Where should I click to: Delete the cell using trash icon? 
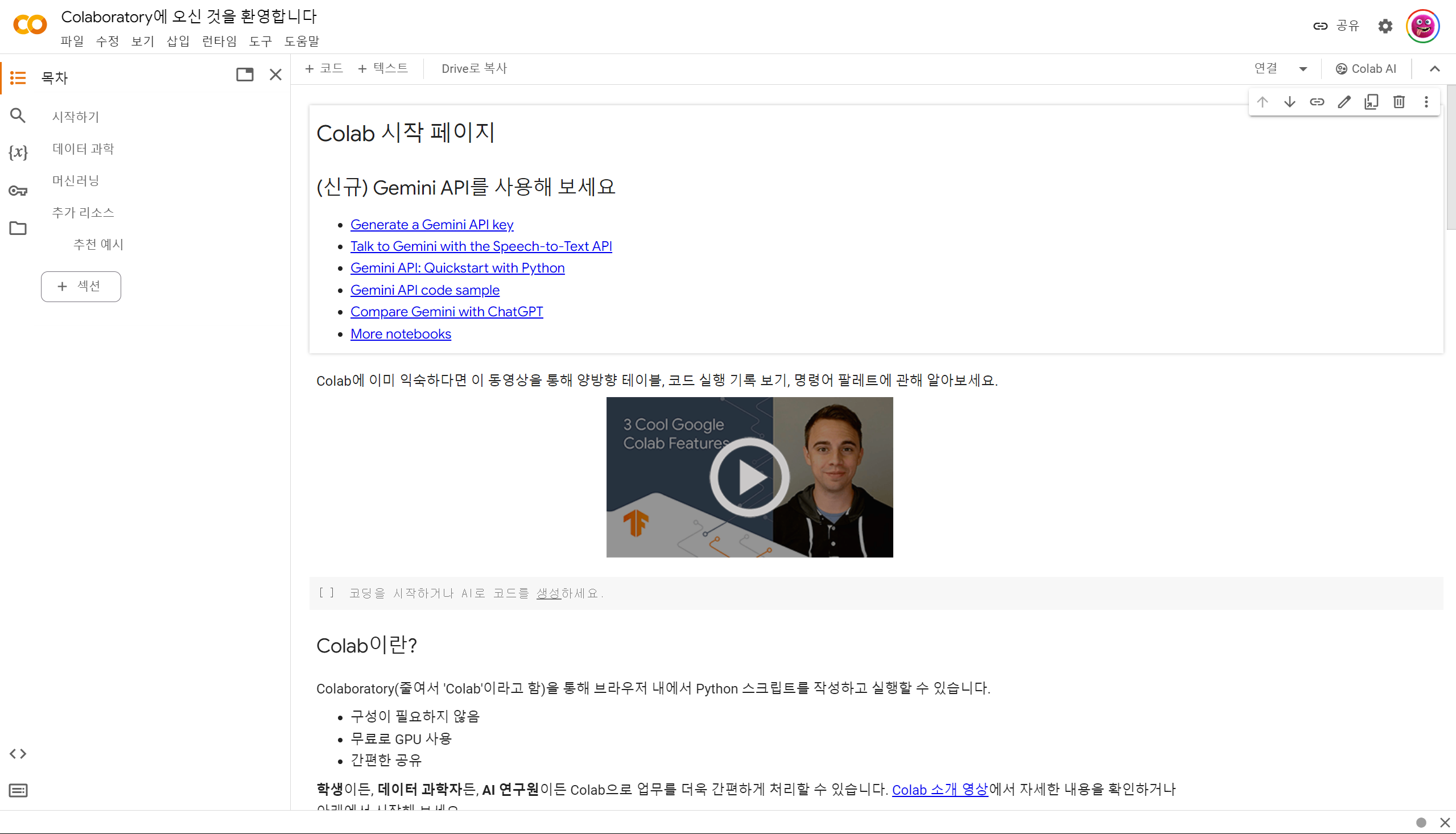[1399, 102]
